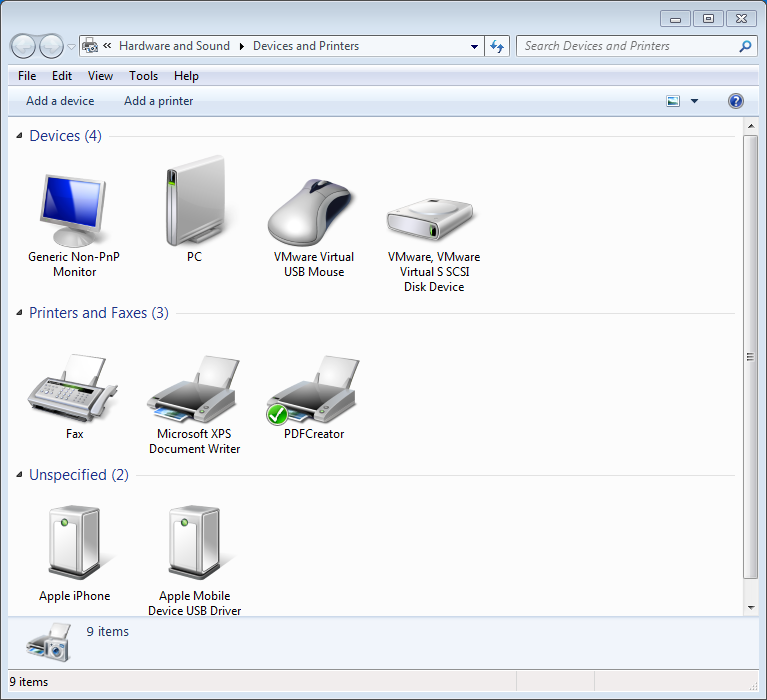Click the Unspecified (2) group heading
The image size is (767, 700).
click(x=79, y=474)
